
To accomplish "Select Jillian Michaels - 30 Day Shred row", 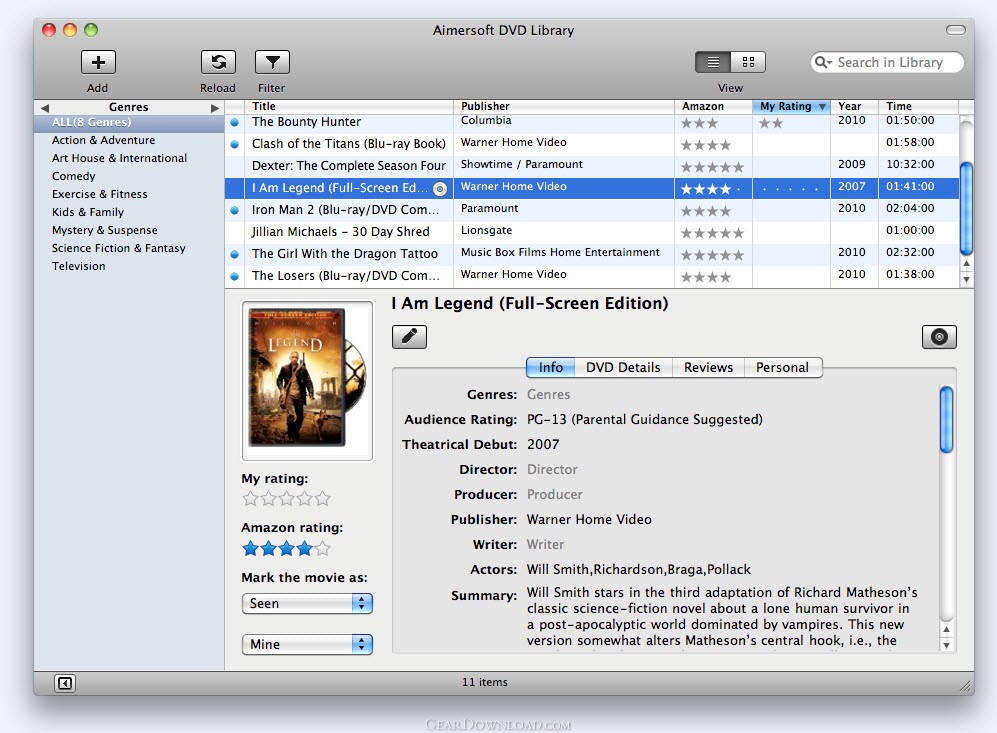I will (x=592, y=232).
